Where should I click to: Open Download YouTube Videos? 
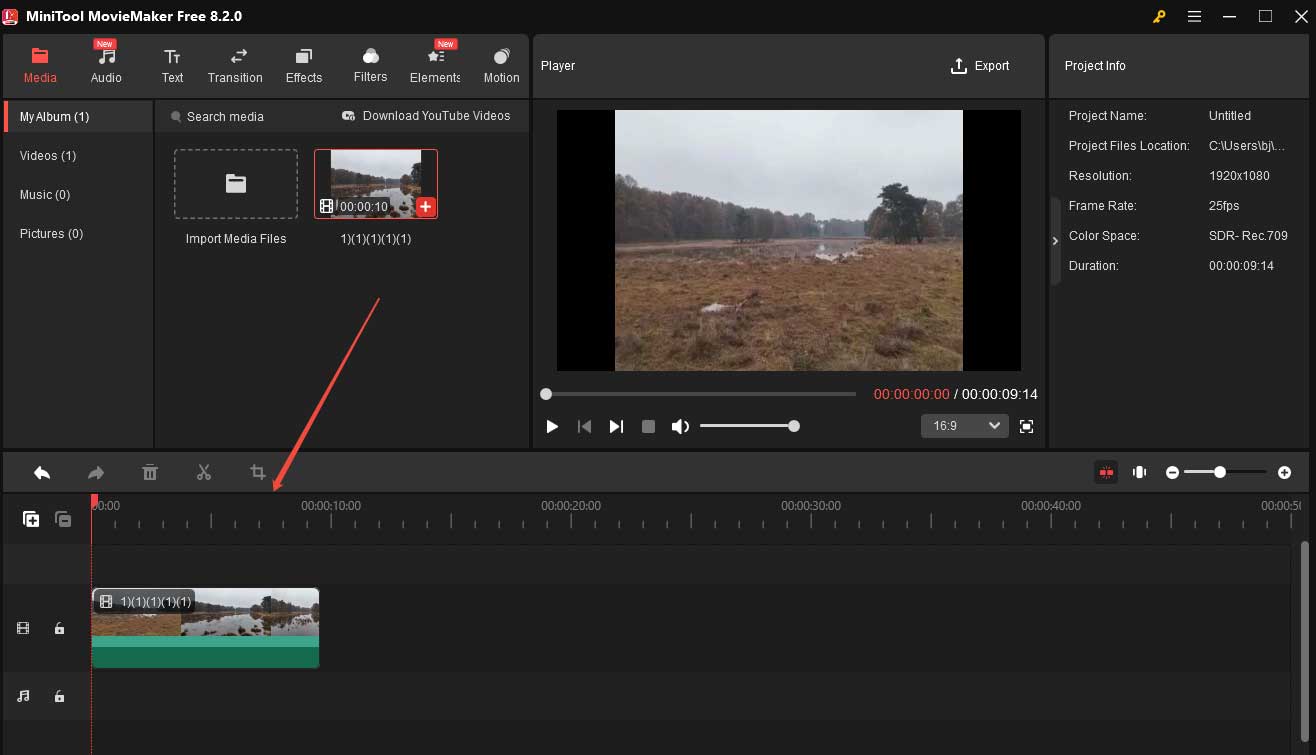click(426, 116)
